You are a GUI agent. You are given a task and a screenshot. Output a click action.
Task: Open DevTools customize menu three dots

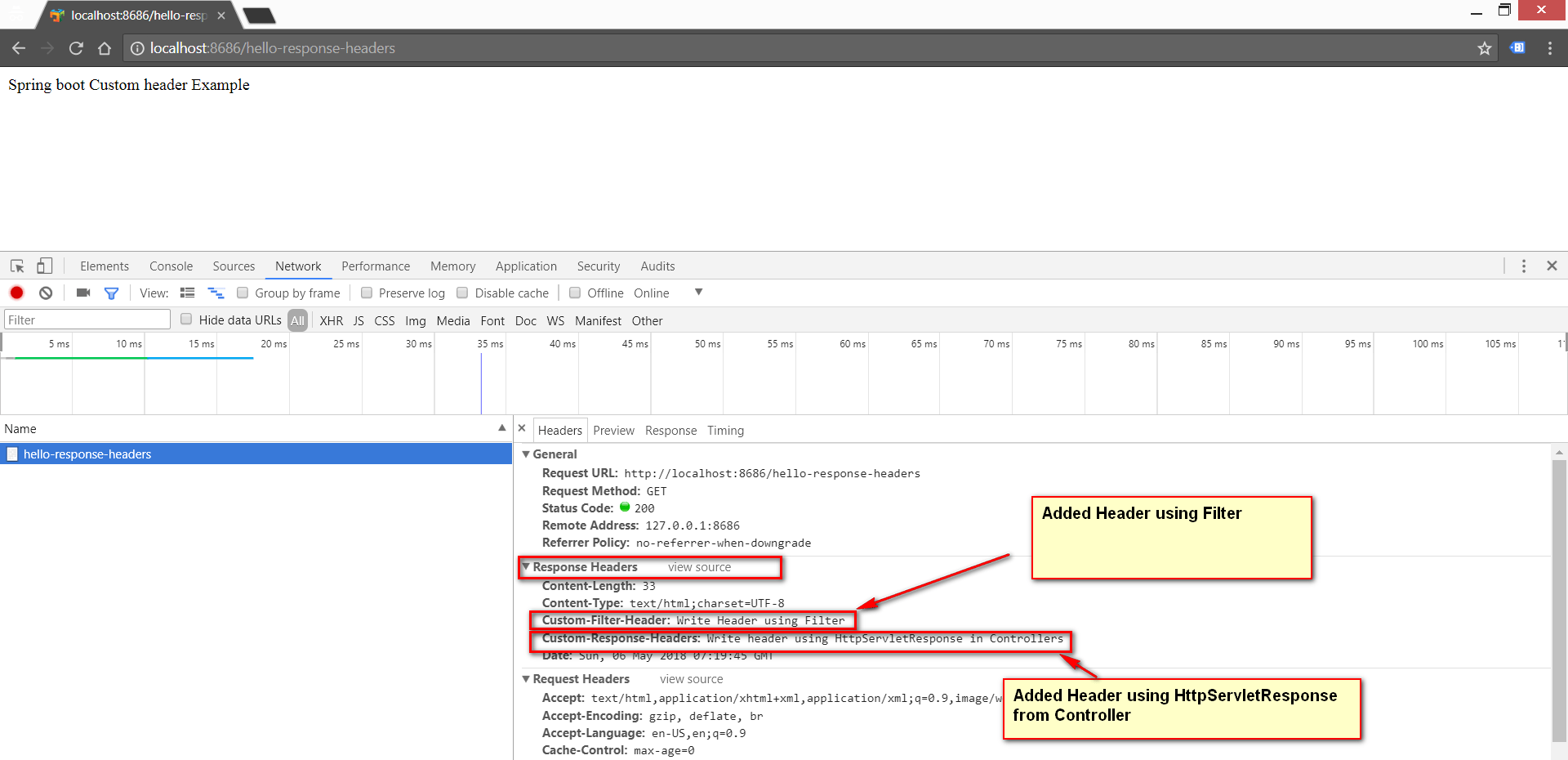(x=1523, y=266)
